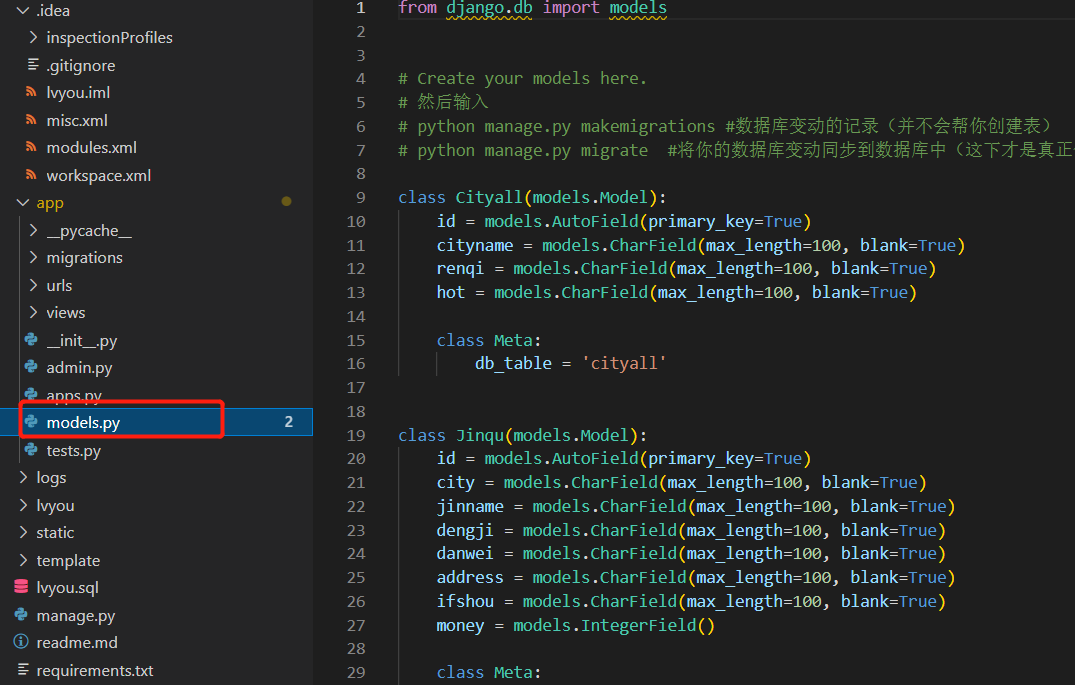Click the danwei field name
1075x685 pixels.
pyautogui.click(x=465, y=553)
